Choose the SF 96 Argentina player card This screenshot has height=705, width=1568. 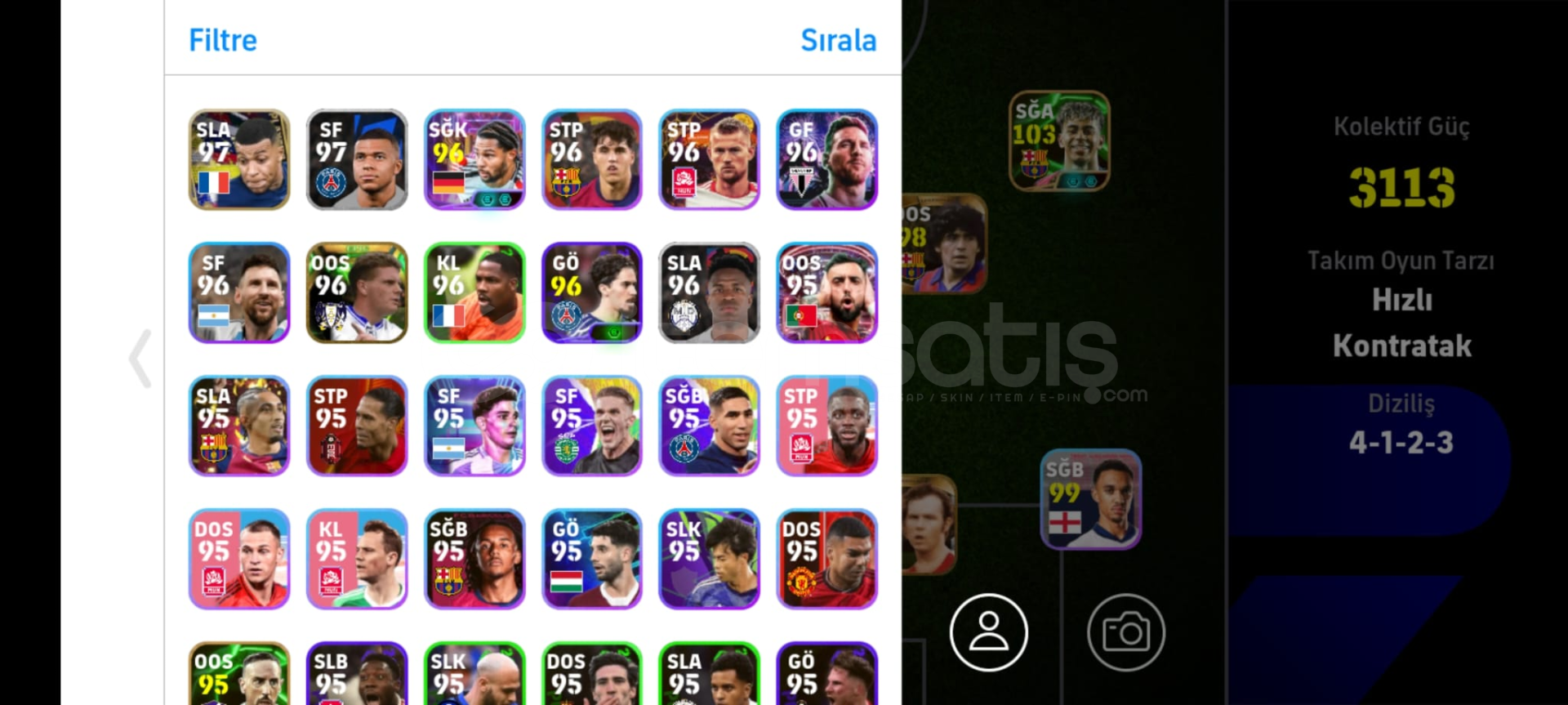239,292
